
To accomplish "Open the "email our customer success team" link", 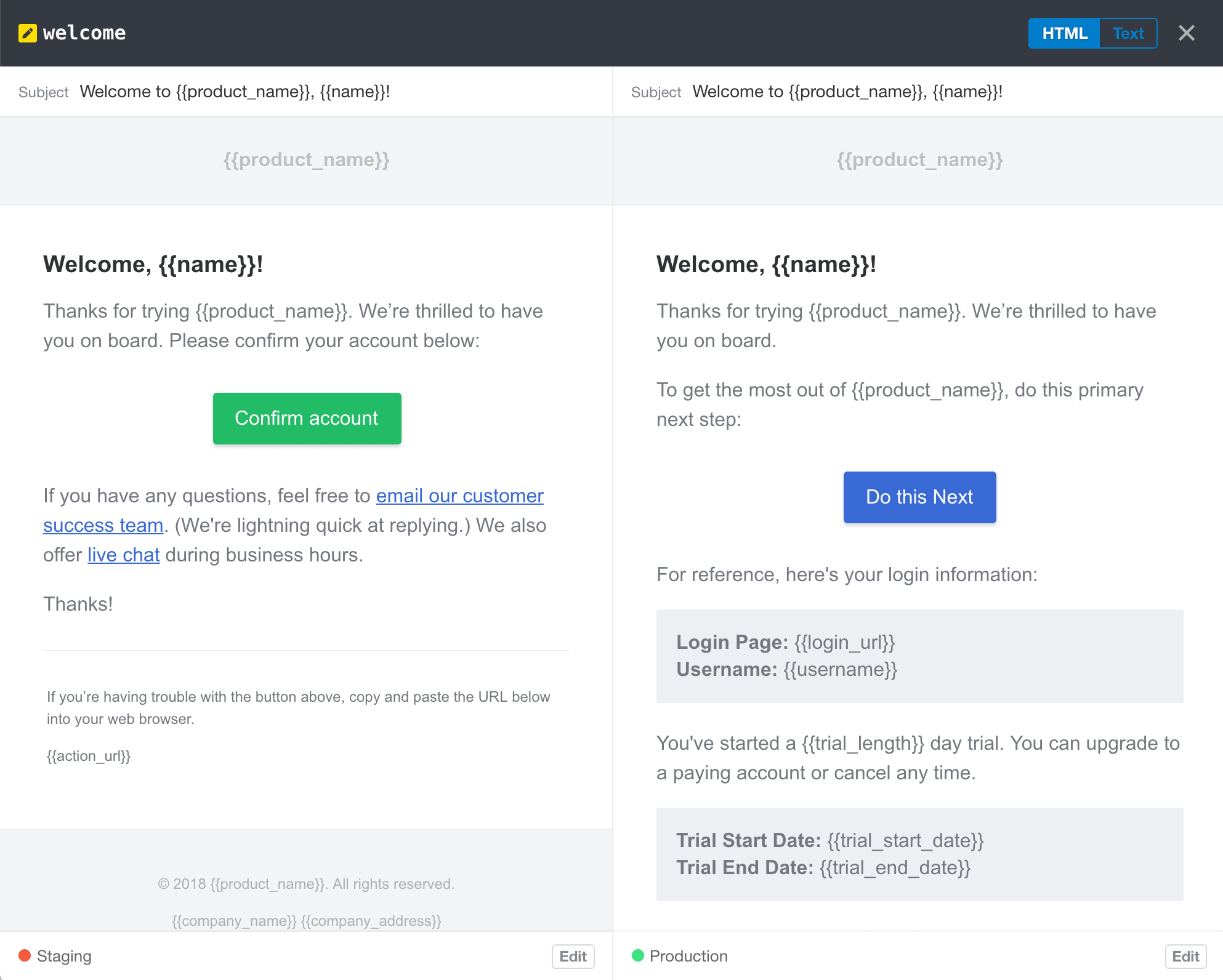I will pyautogui.click(x=459, y=496).
